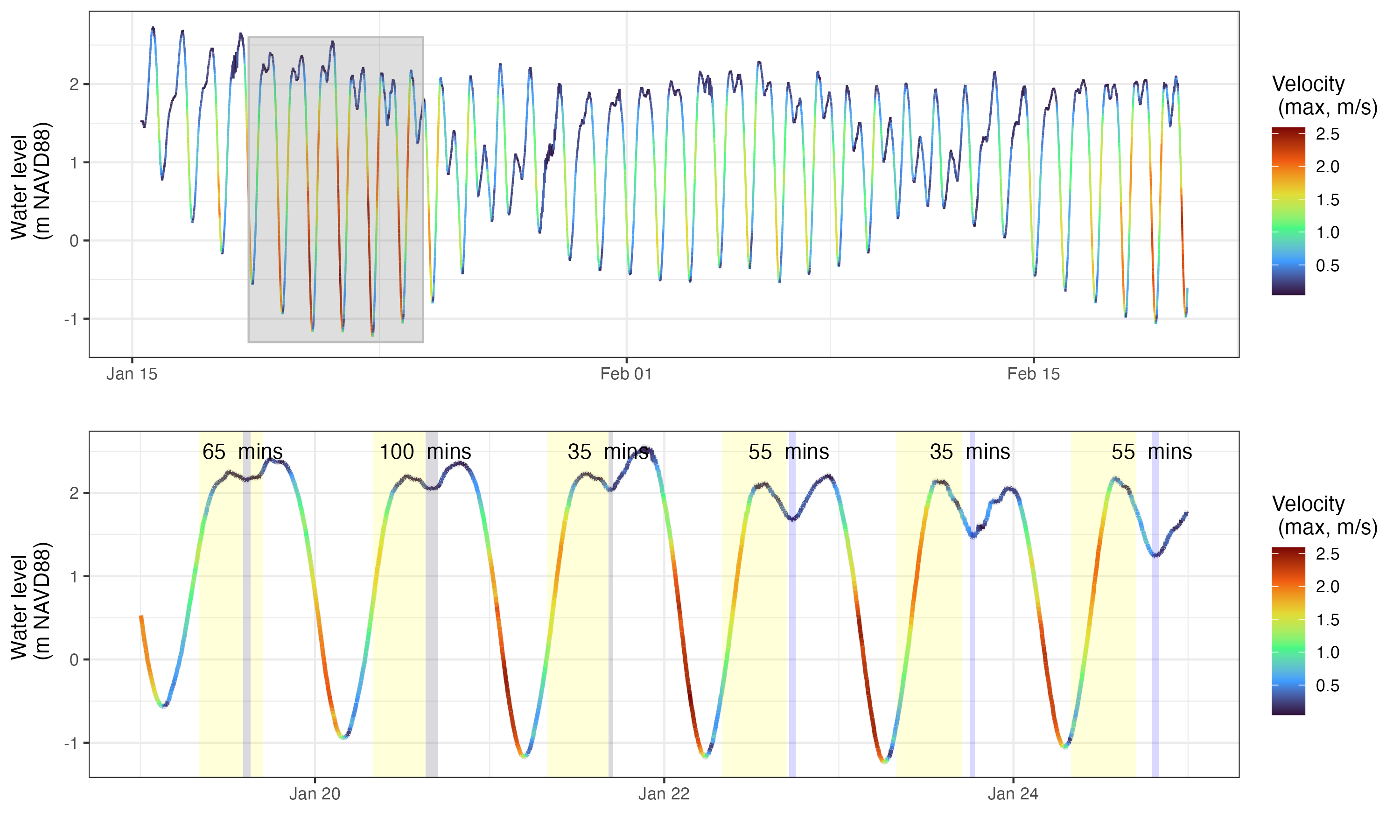Click the Jan 15 axis label
The height and width of the screenshot is (840, 1400).
[132, 374]
